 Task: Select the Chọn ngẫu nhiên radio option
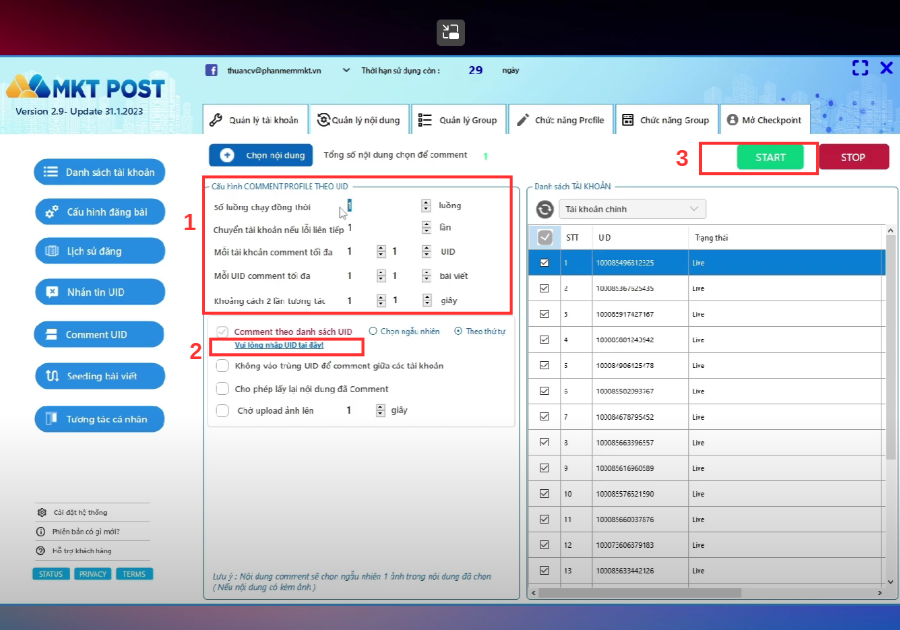[x=373, y=331]
